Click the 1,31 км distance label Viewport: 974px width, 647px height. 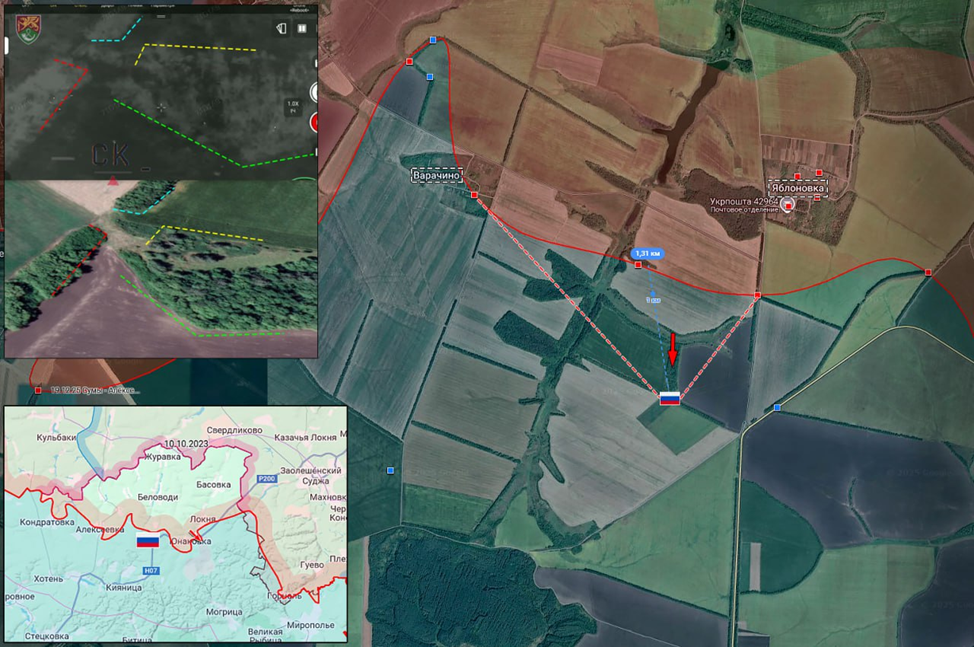click(649, 253)
